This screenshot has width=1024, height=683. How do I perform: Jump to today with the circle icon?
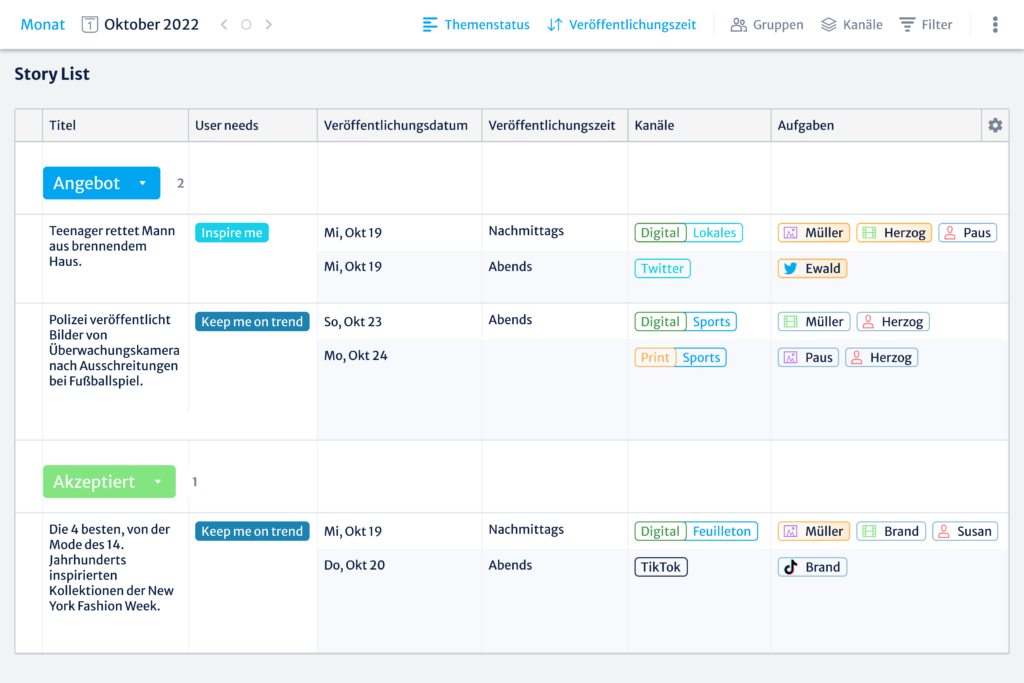(246, 24)
